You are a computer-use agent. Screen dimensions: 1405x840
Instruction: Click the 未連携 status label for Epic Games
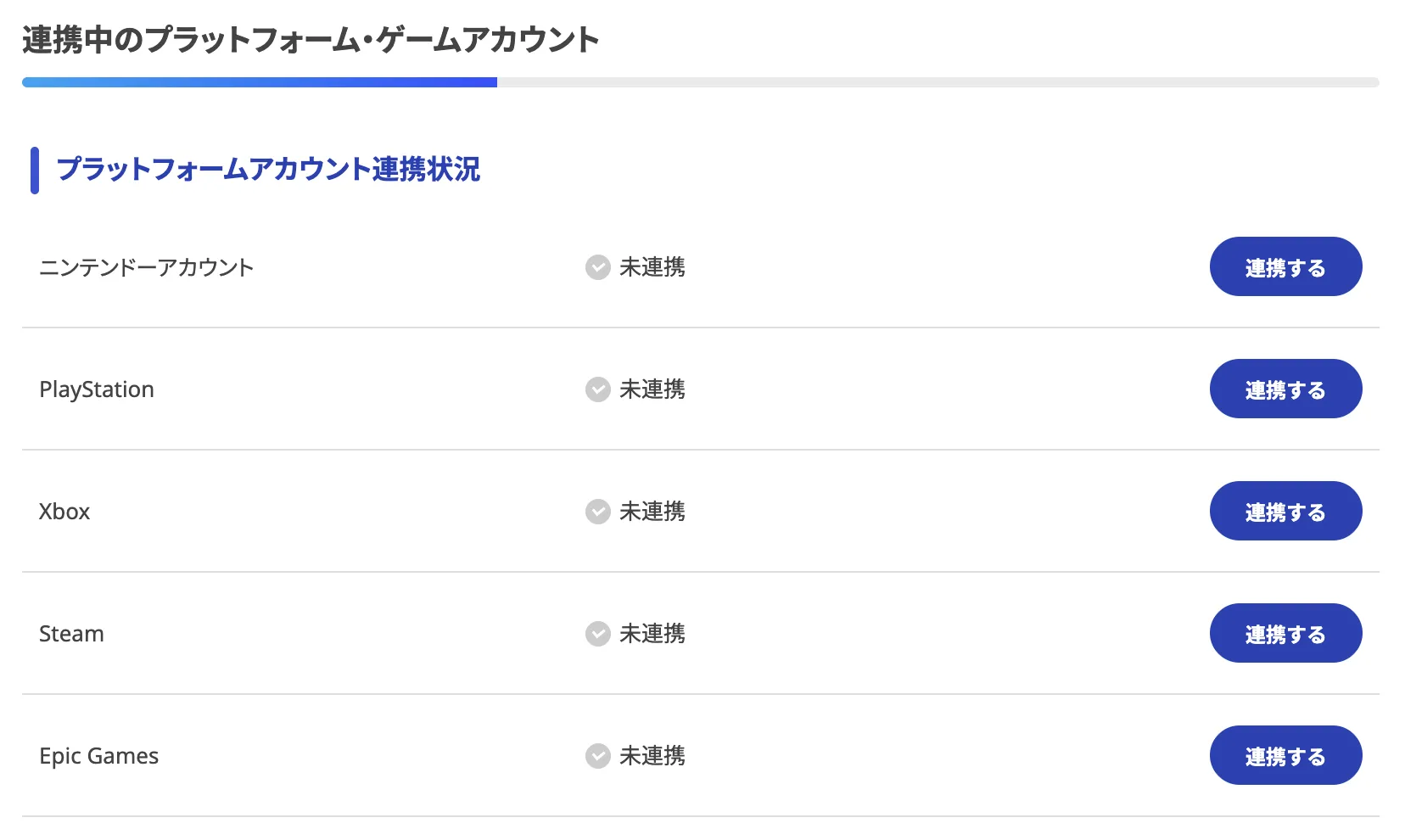[653, 755]
